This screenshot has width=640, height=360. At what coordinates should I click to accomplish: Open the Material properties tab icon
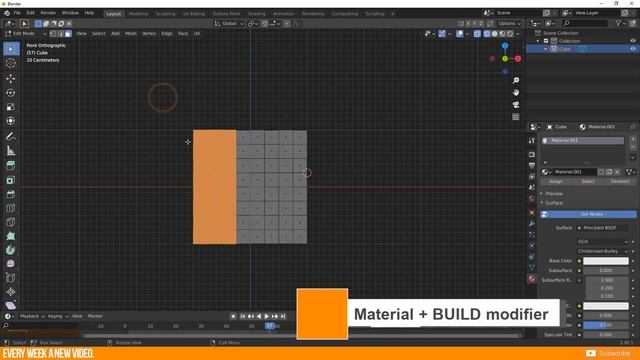[x=531, y=279]
